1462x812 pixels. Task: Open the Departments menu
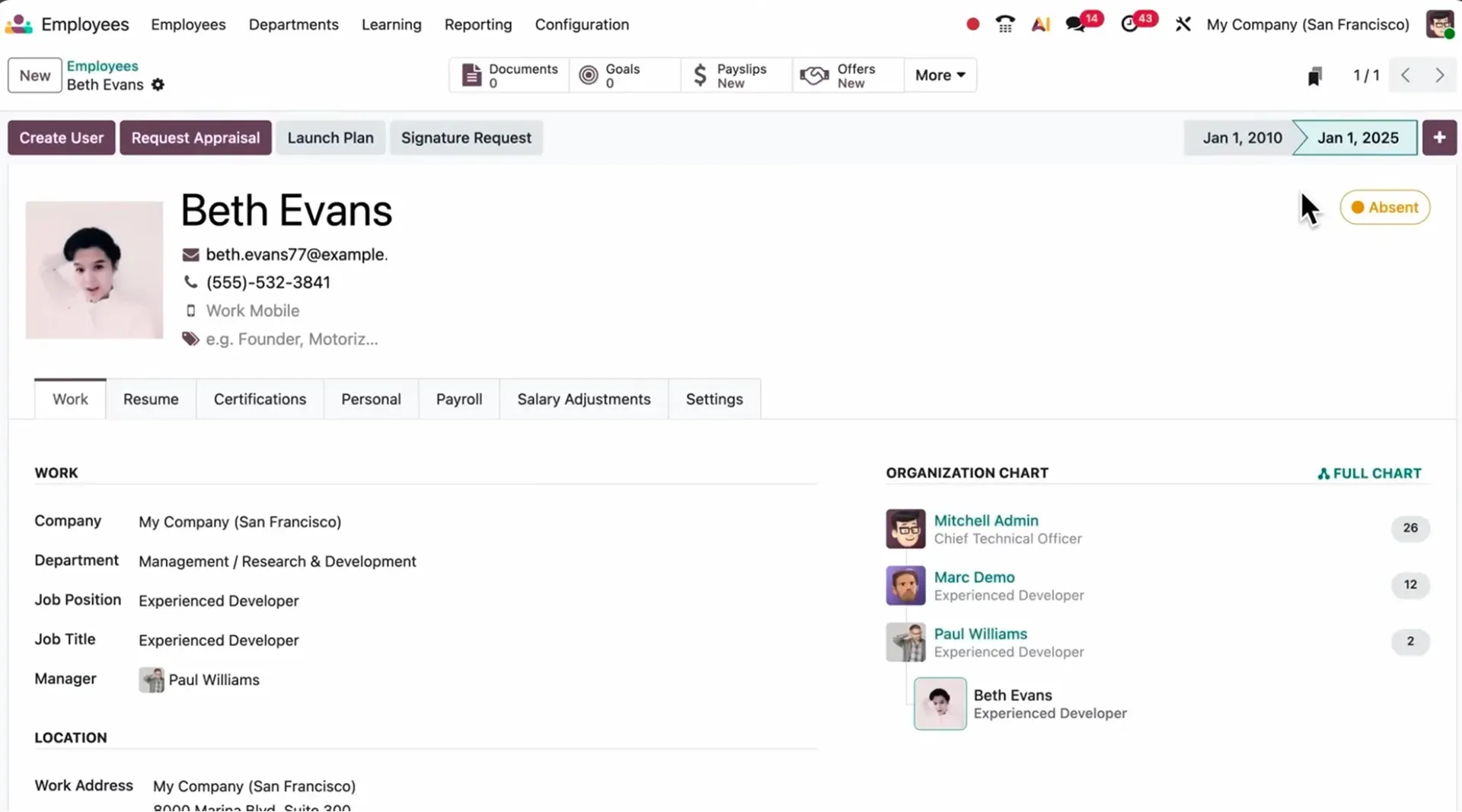coord(293,24)
